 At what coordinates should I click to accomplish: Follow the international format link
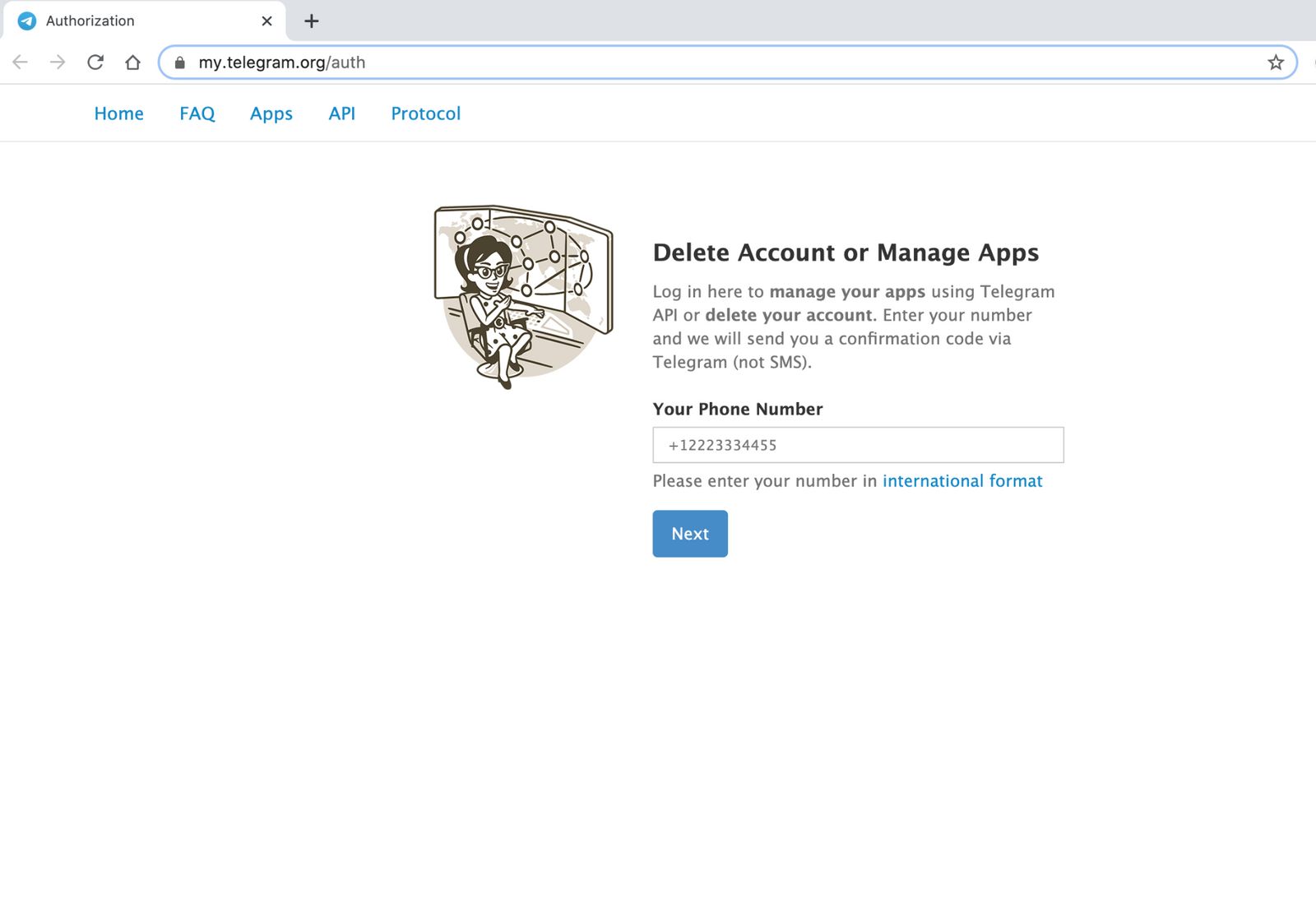point(962,481)
